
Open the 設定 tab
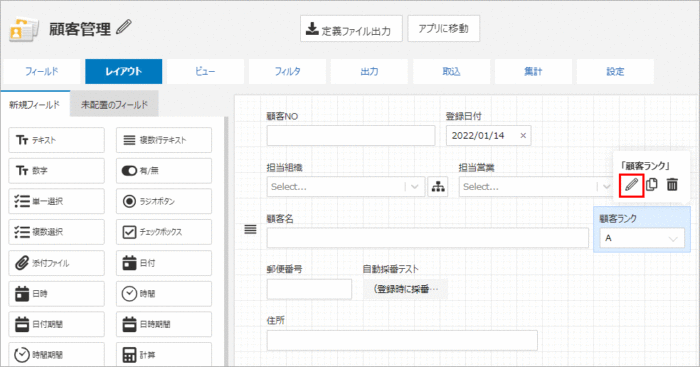tap(615, 71)
